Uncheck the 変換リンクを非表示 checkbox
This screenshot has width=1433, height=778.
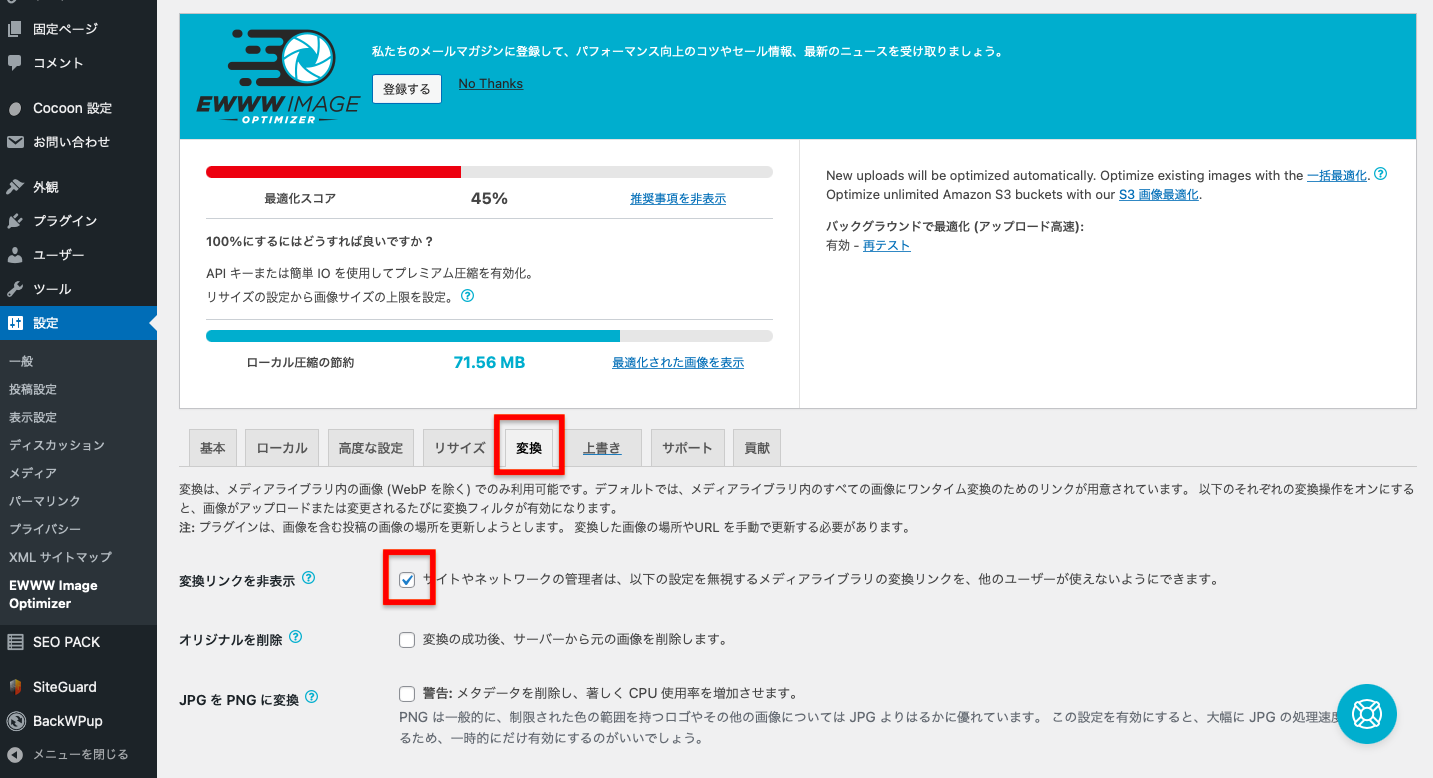407,580
